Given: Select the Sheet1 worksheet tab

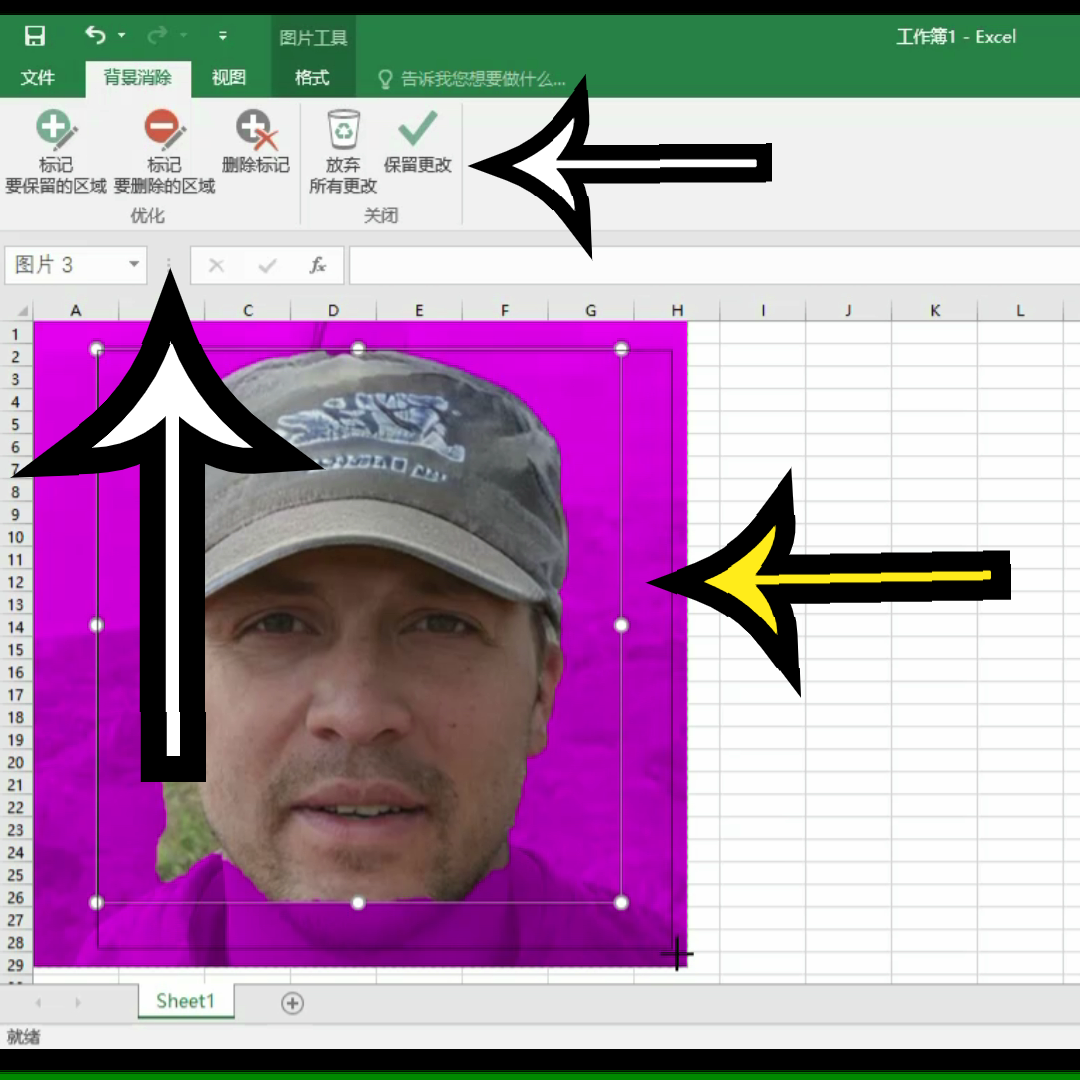Looking at the screenshot, I should point(185,1001).
